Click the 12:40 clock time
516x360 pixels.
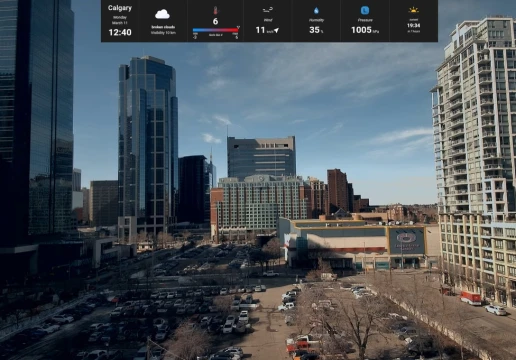tap(120, 32)
